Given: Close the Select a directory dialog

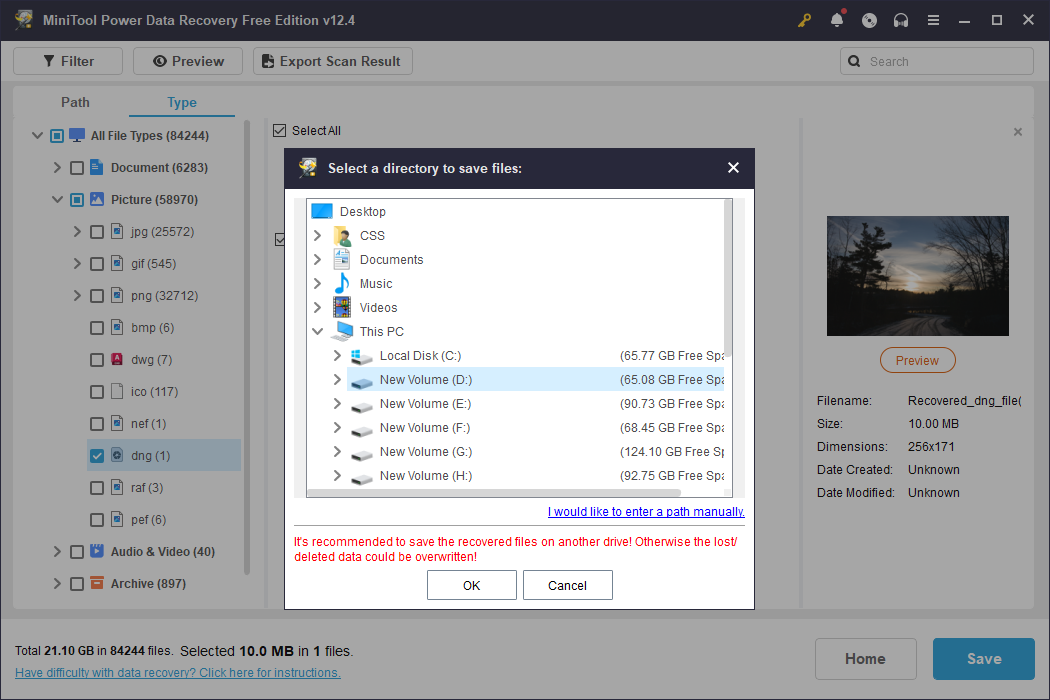Looking at the screenshot, I should (x=733, y=167).
